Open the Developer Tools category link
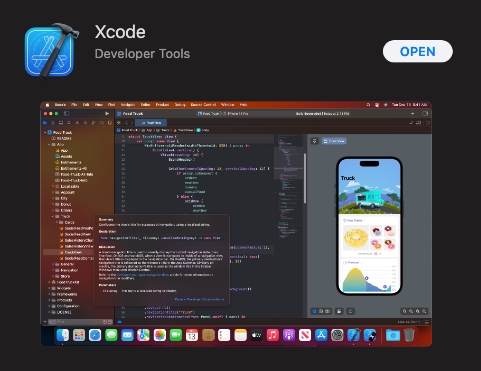The height and width of the screenshot is (371, 481). coord(142,54)
